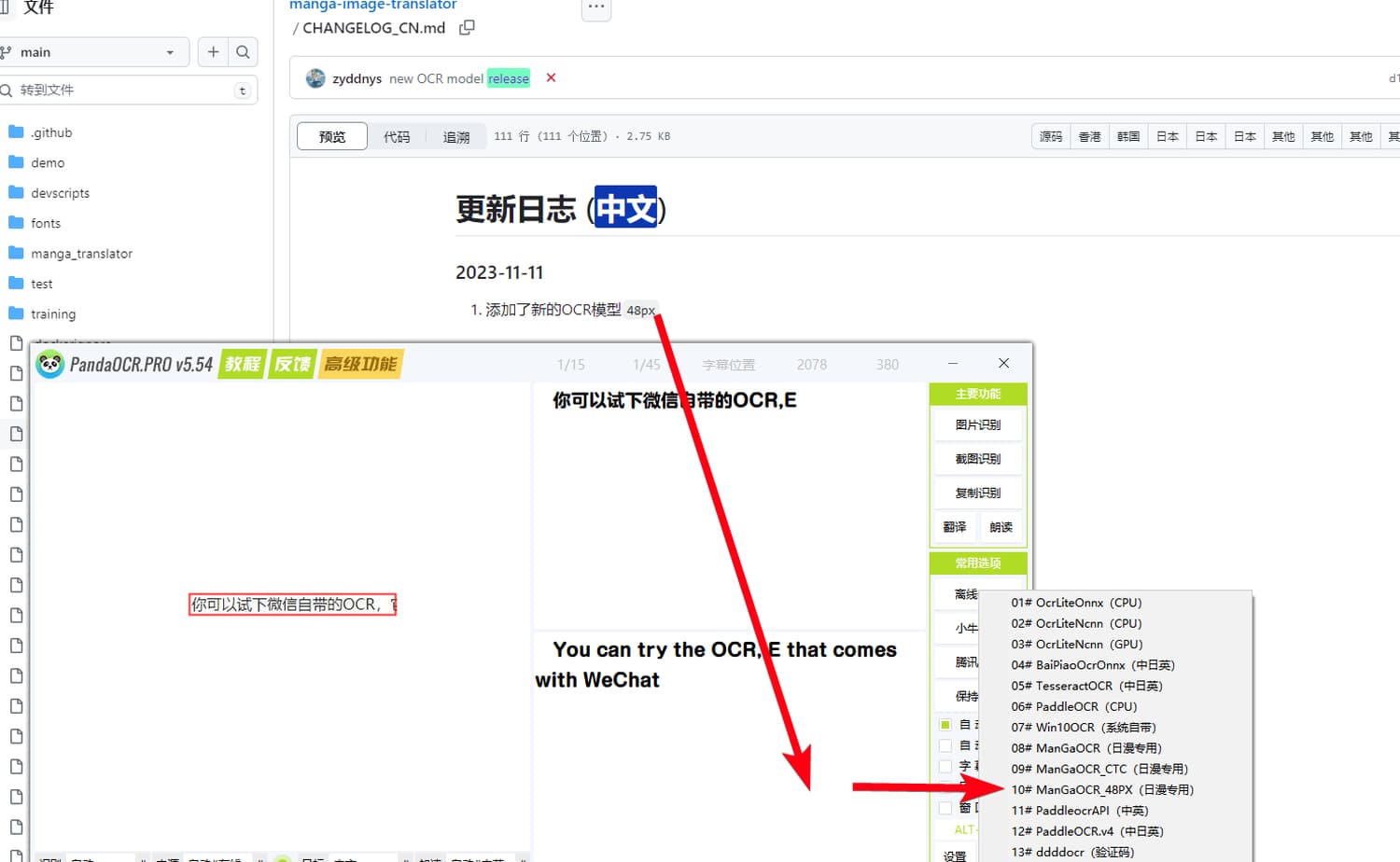Open the zyddnys author link

click(x=357, y=78)
